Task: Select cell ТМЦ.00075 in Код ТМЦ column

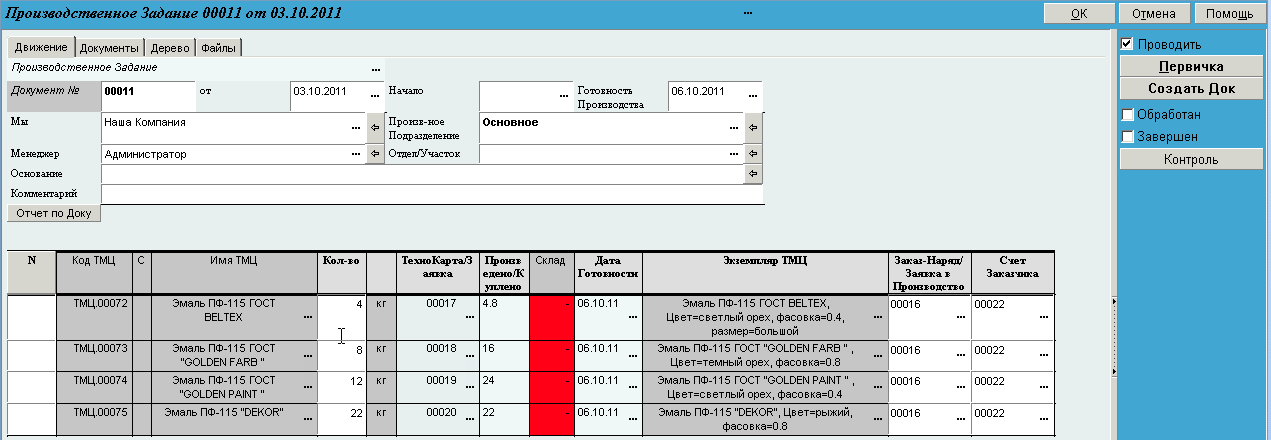Action: coord(94,417)
